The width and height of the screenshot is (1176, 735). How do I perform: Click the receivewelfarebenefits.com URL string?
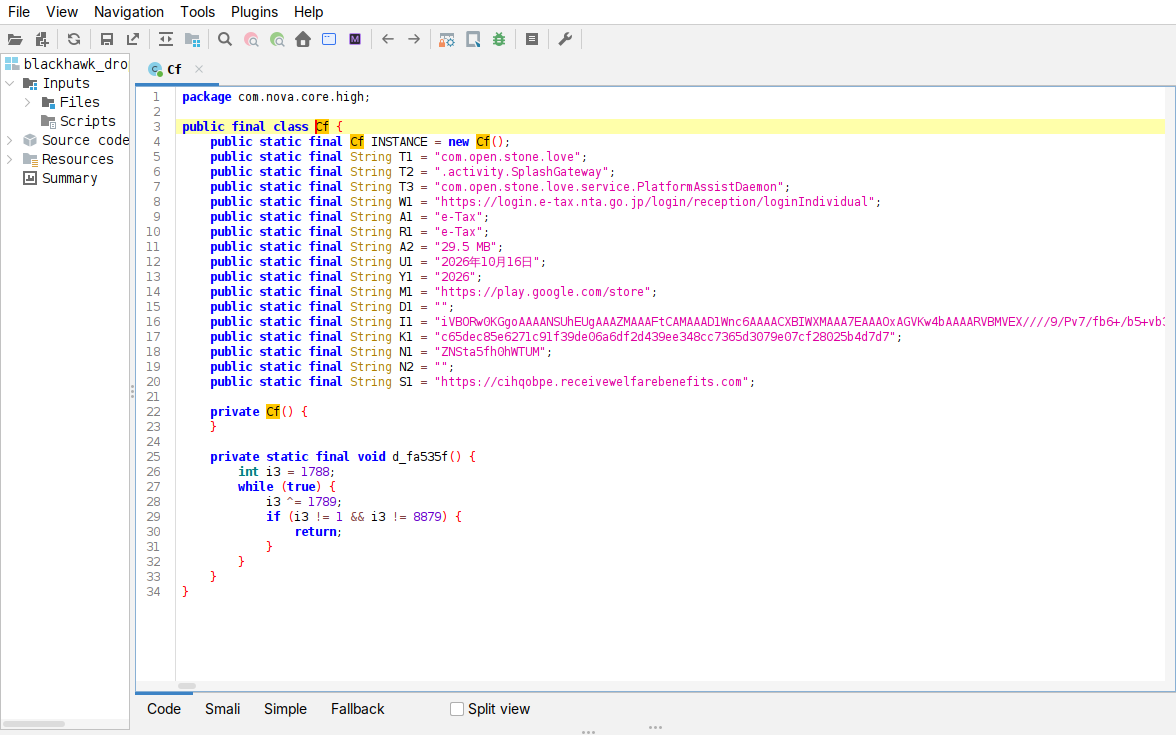click(592, 382)
